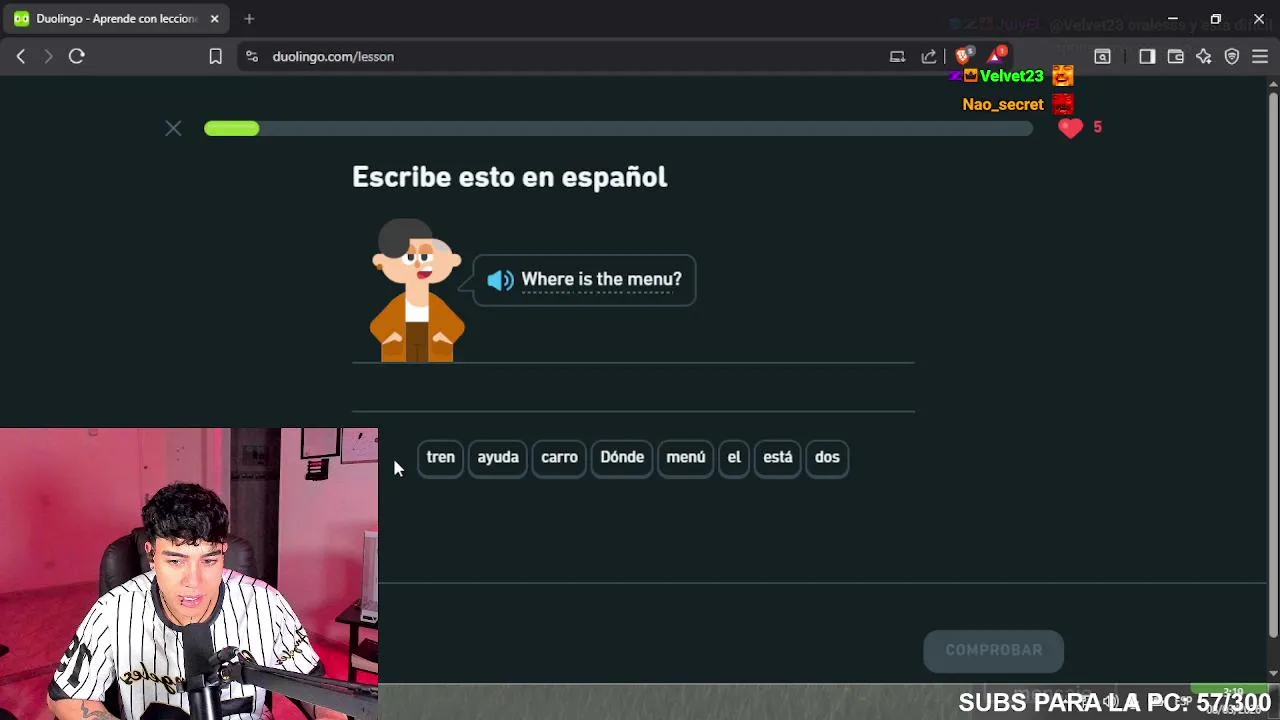
Task: Click the hearts count '5'
Action: (1097, 127)
